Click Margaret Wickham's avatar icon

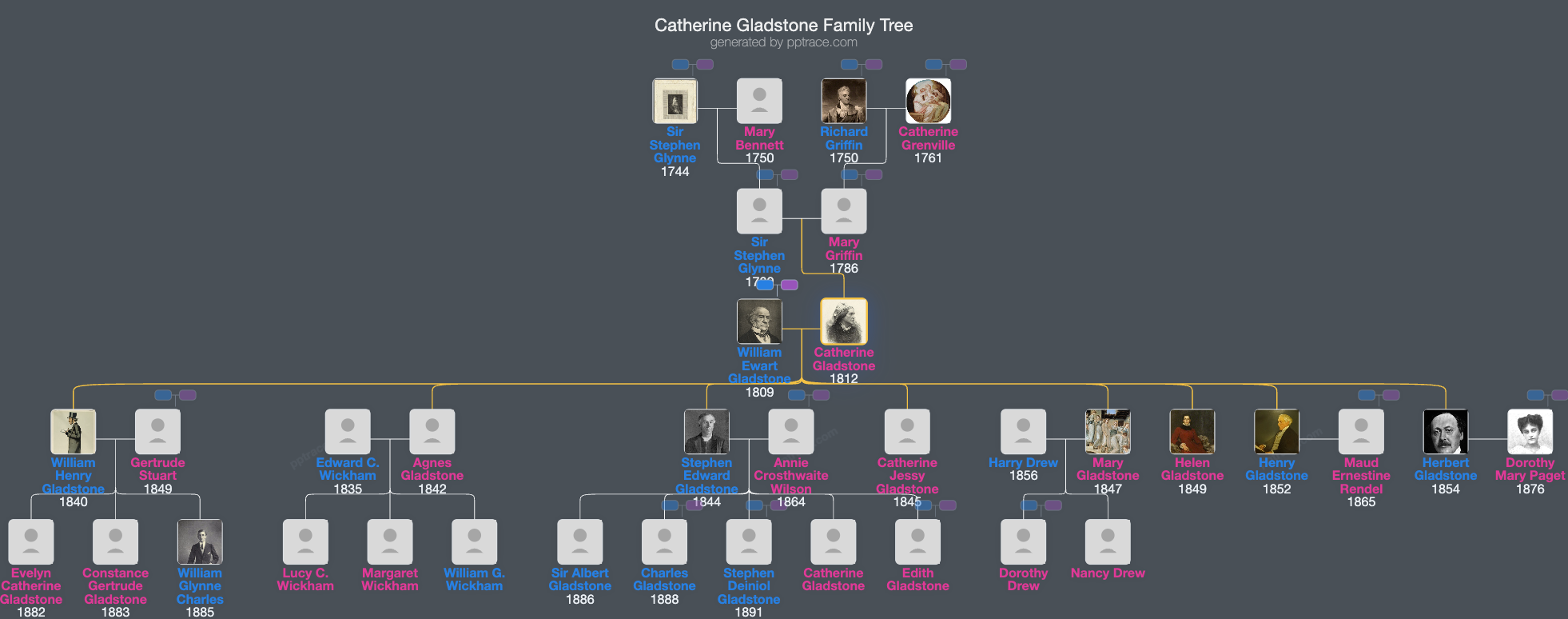coord(390,542)
